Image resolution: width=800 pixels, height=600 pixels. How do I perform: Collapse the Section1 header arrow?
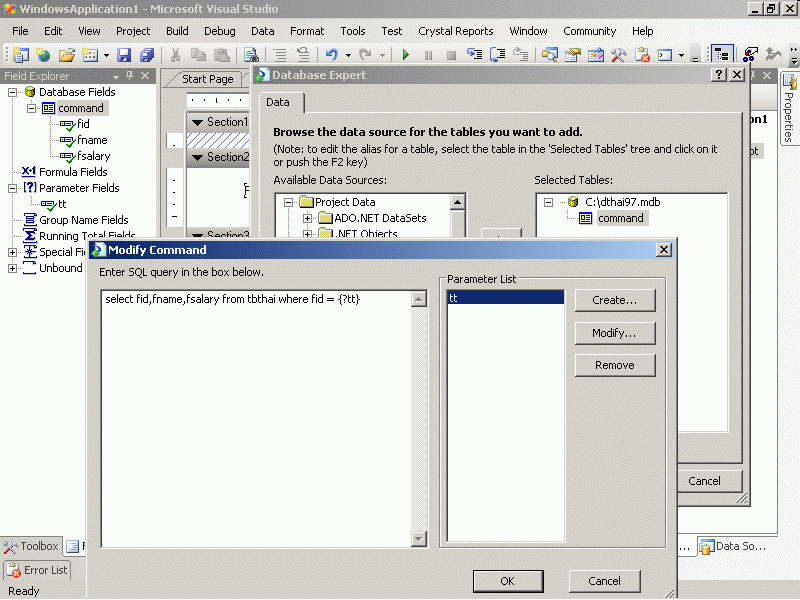(x=197, y=122)
